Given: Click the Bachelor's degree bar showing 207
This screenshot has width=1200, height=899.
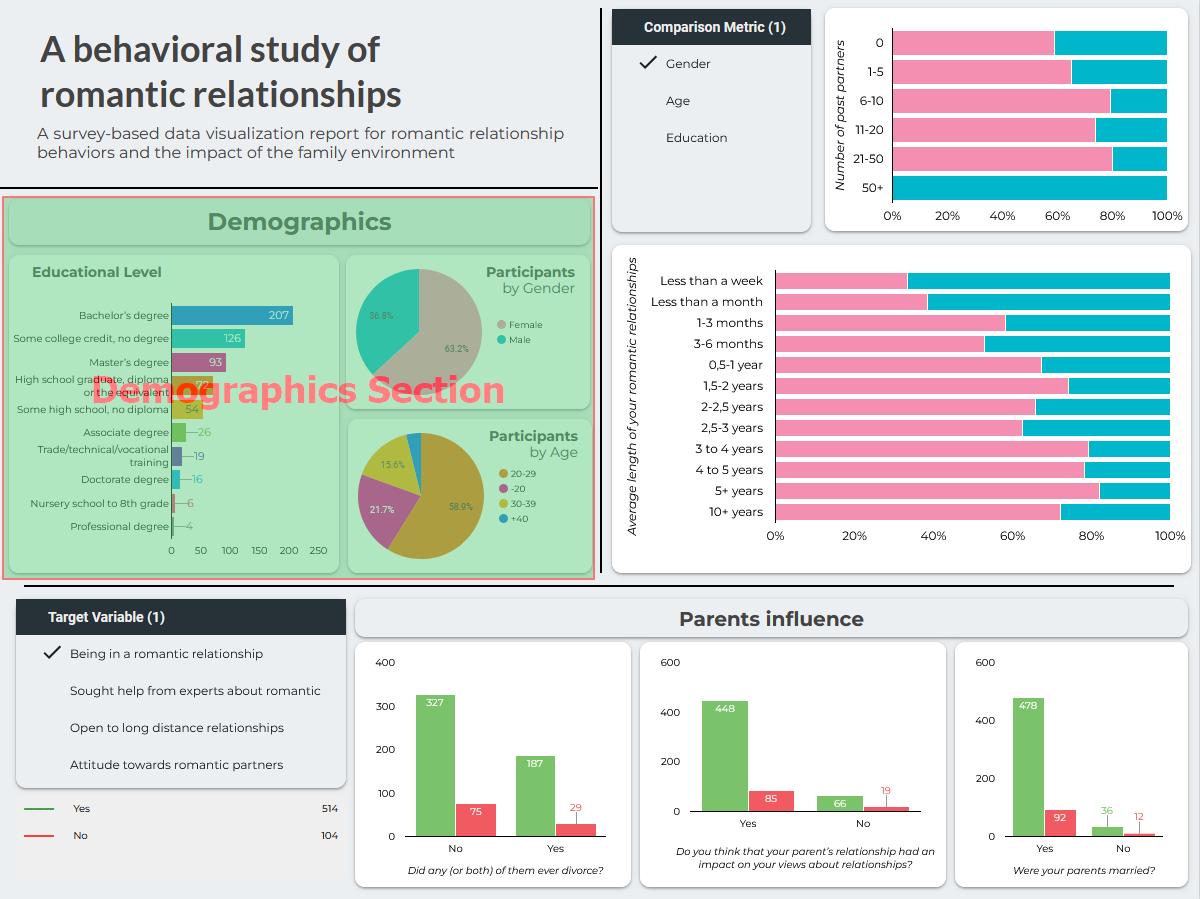Looking at the screenshot, I should coord(232,316).
